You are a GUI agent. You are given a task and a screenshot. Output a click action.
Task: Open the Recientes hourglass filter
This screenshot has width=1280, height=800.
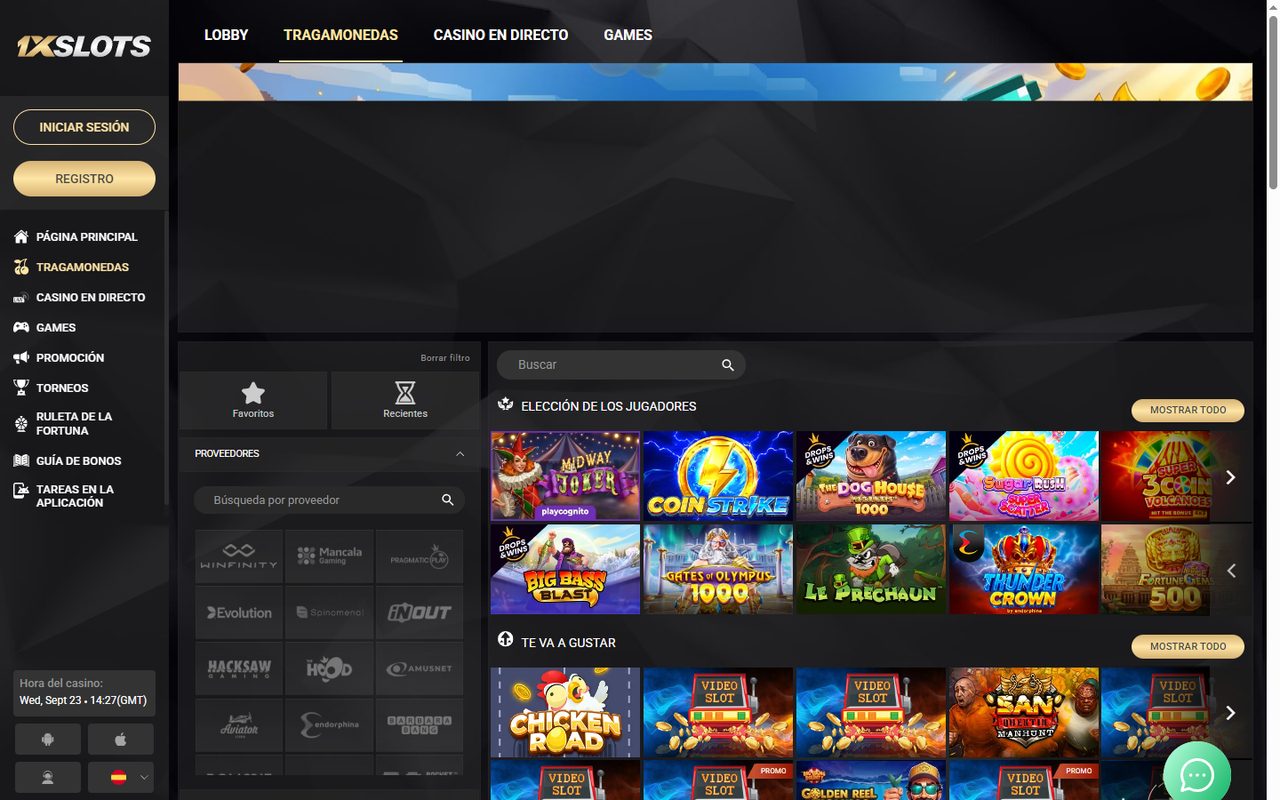click(x=405, y=400)
